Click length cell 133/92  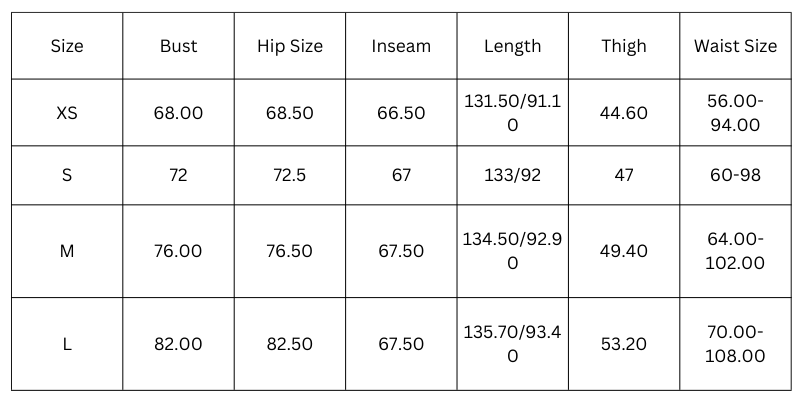point(512,175)
